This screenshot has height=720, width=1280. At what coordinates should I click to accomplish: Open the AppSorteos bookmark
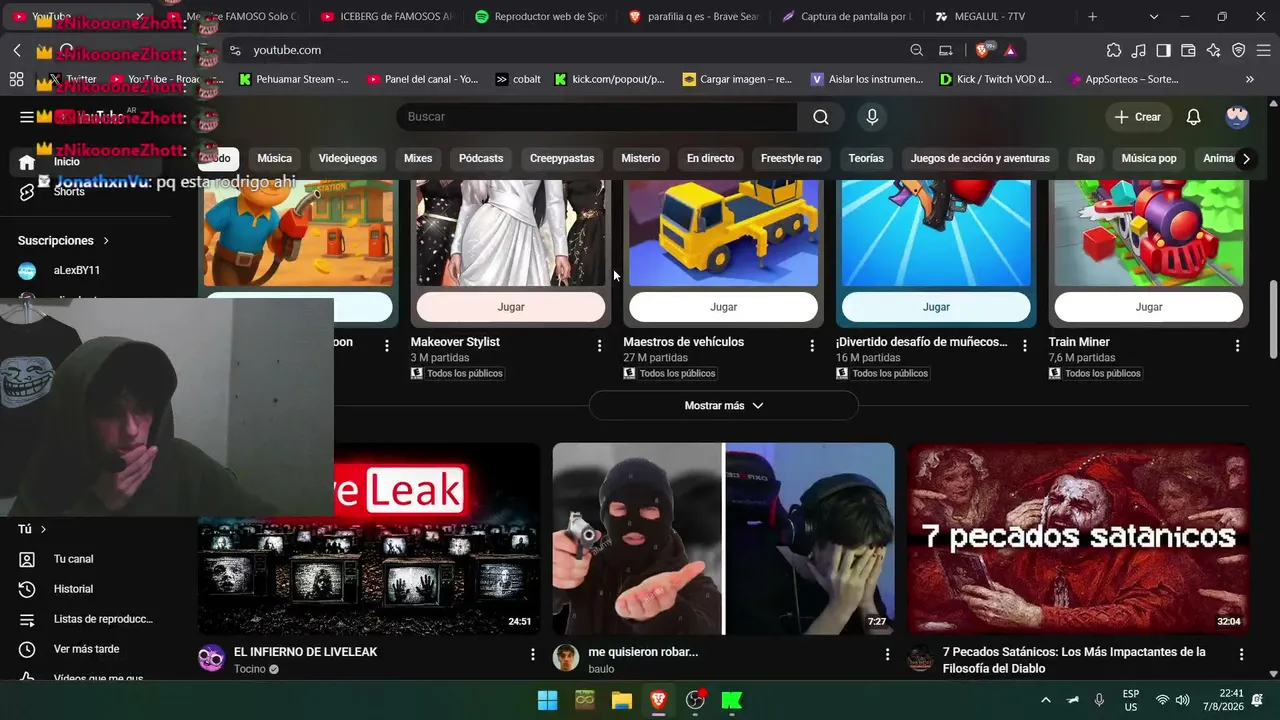coord(1124,79)
